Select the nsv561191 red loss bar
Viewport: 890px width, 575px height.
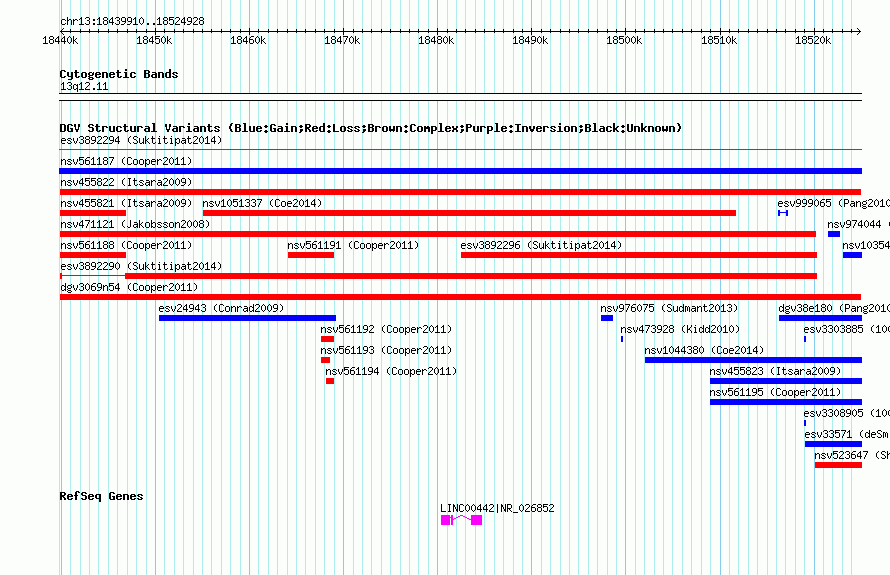pyautogui.click(x=311, y=255)
